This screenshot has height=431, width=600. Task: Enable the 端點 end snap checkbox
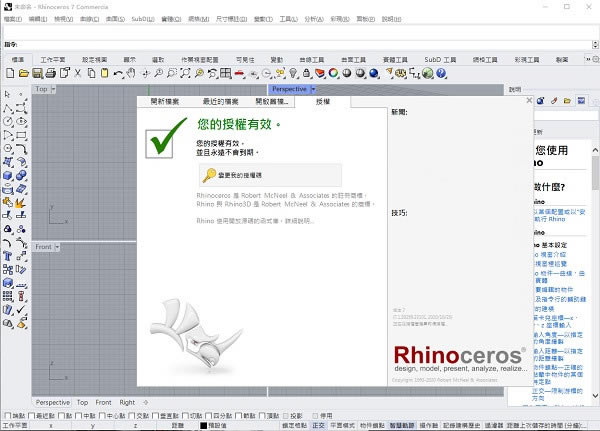click(x=7, y=416)
